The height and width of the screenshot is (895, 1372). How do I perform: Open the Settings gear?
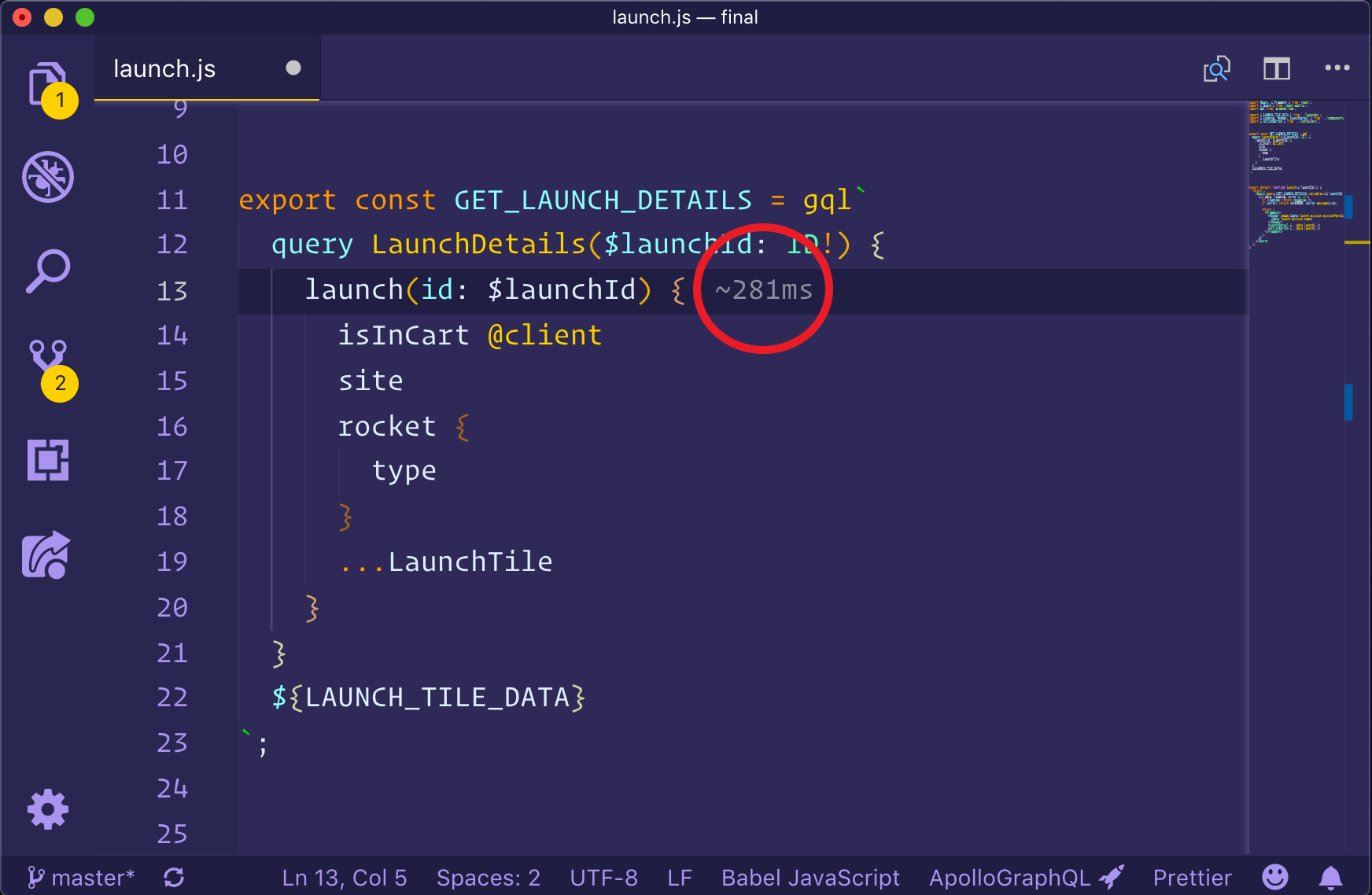coord(47,809)
